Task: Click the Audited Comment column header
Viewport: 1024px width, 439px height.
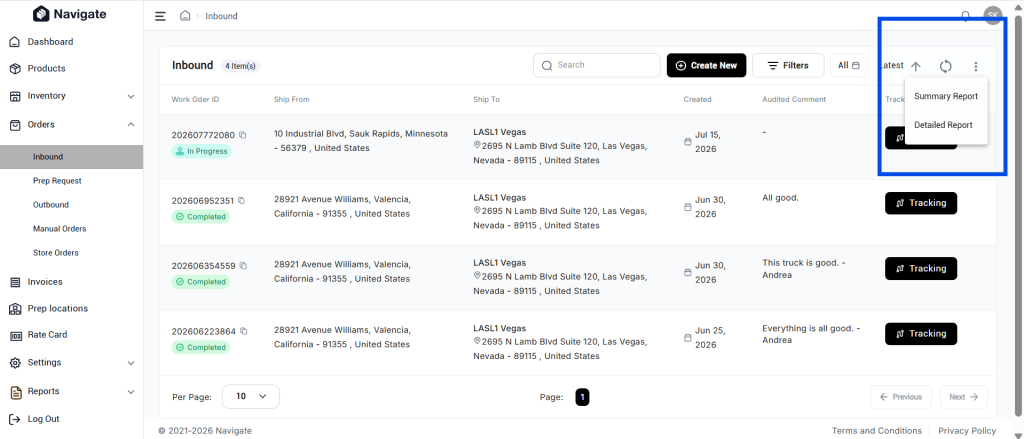Action: tap(794, 99)
